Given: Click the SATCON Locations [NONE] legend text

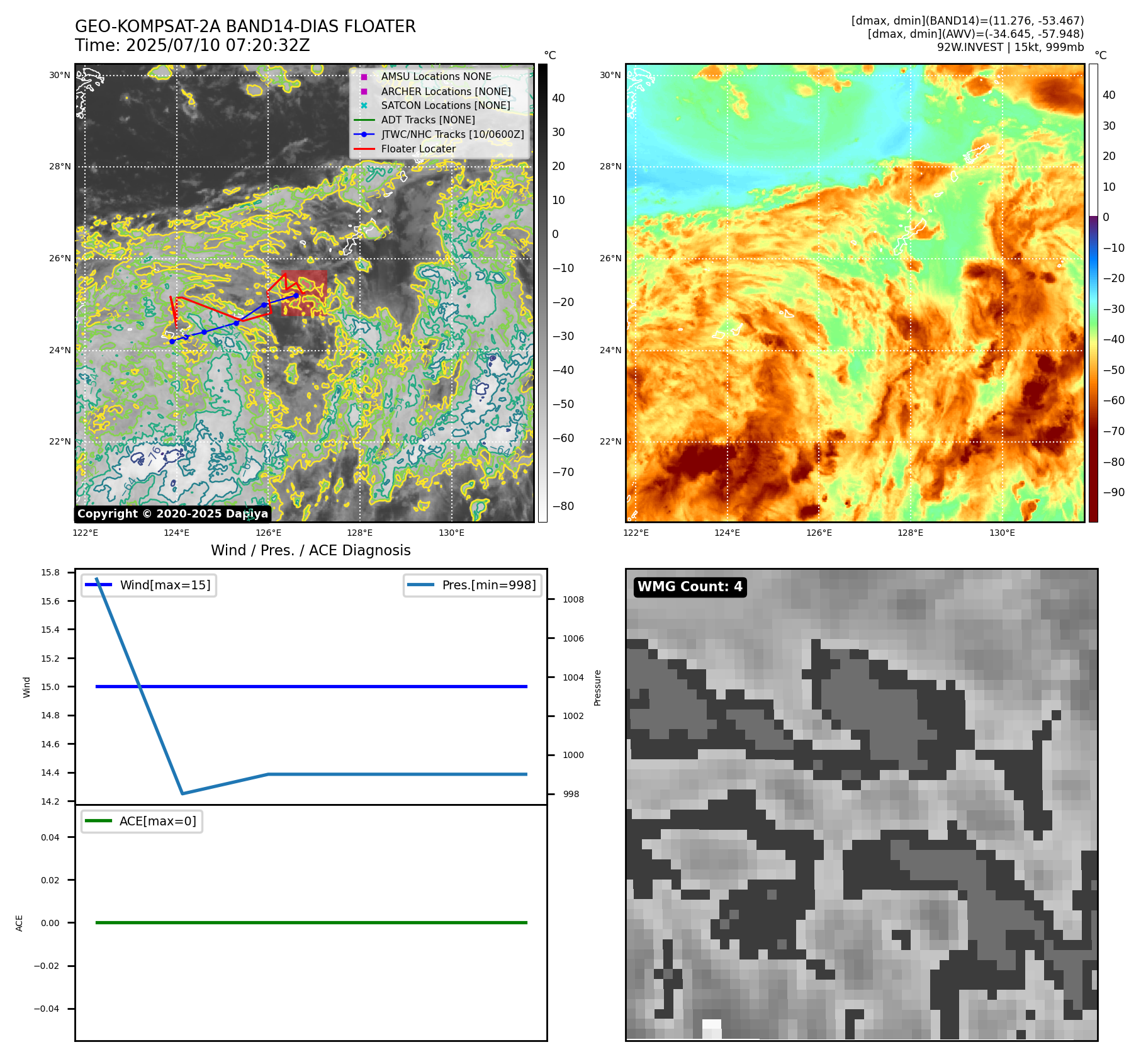Looking at the screenshot, I should click(446, 106).
